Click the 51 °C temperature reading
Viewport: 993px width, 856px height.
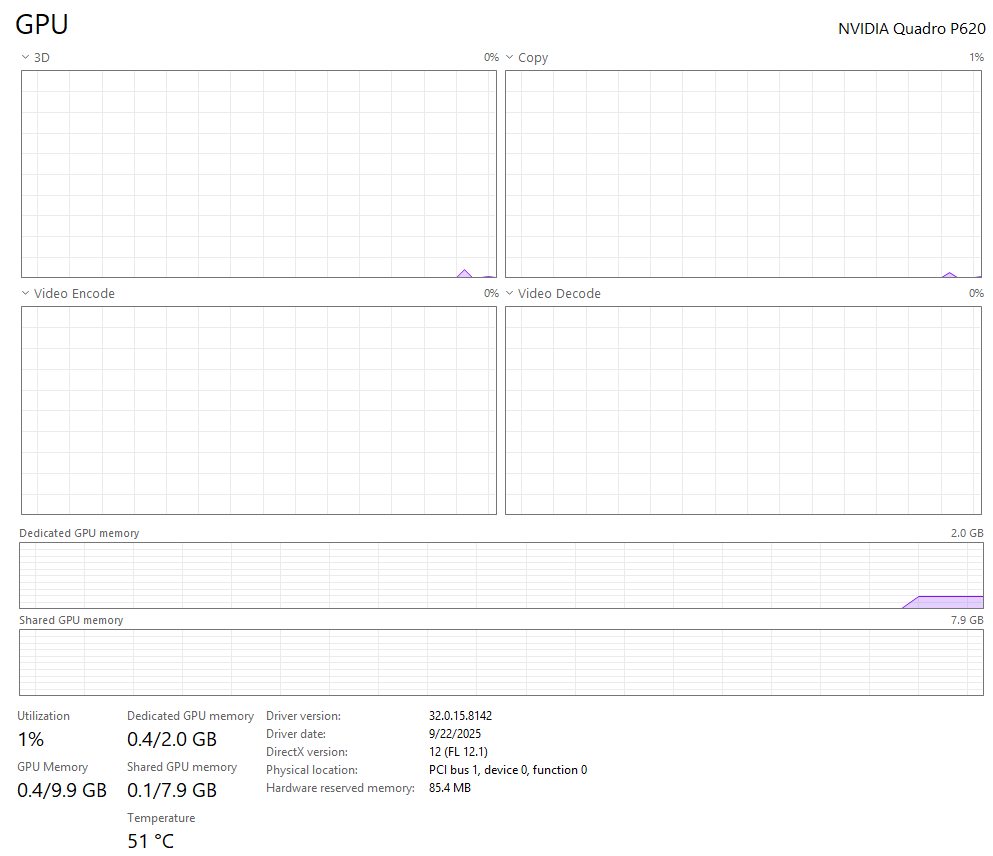tap(151, 841)
